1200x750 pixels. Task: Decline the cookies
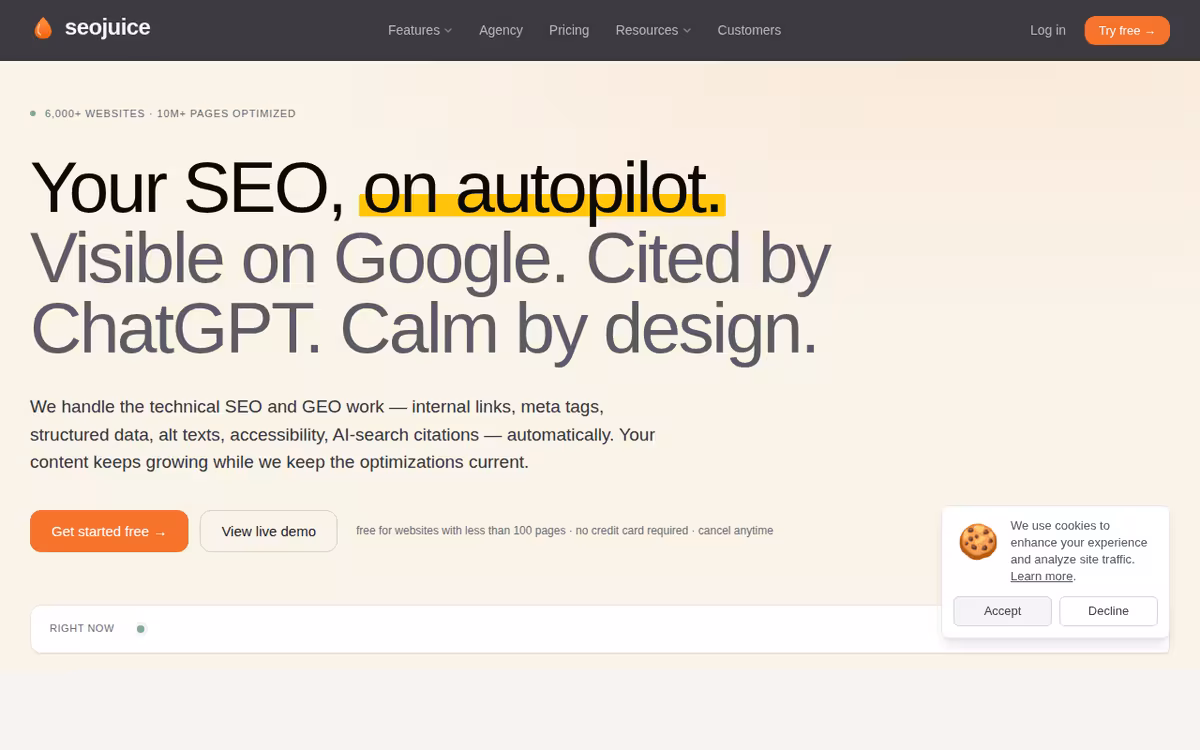[1108, 611]
